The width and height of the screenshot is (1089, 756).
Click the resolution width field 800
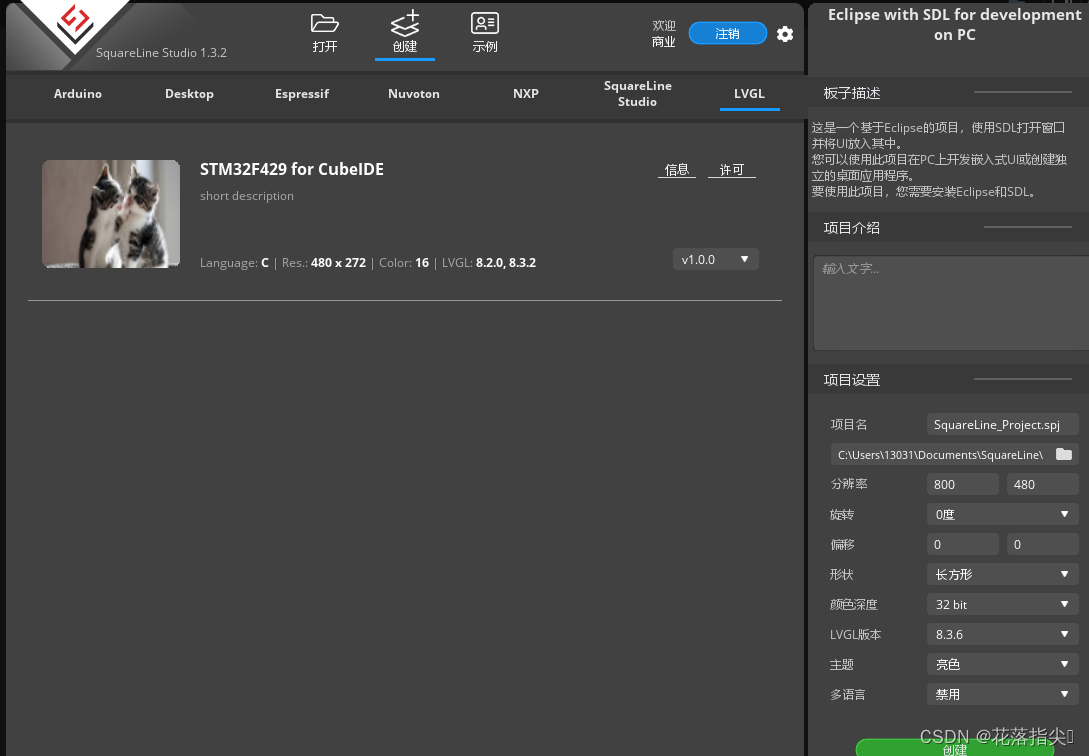tap(962, 484)
